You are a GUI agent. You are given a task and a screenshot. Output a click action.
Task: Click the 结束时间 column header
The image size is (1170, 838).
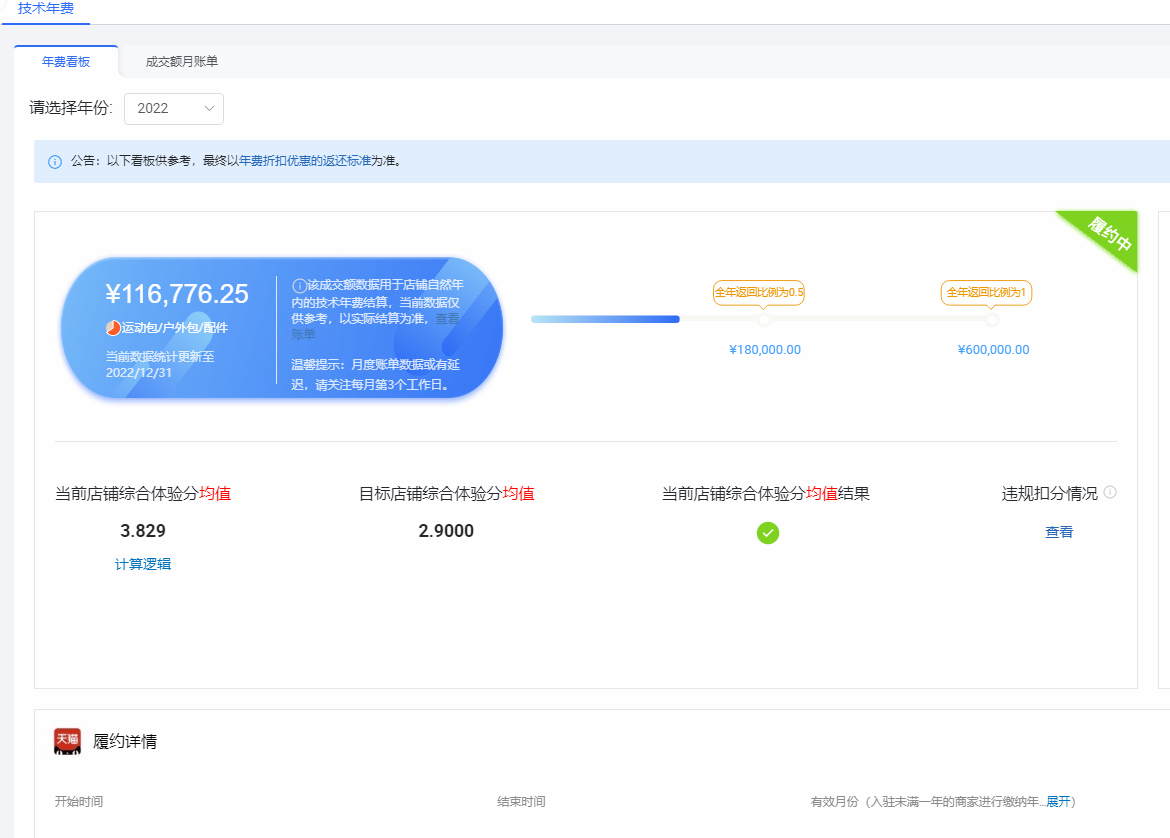(x=521, y=801)
